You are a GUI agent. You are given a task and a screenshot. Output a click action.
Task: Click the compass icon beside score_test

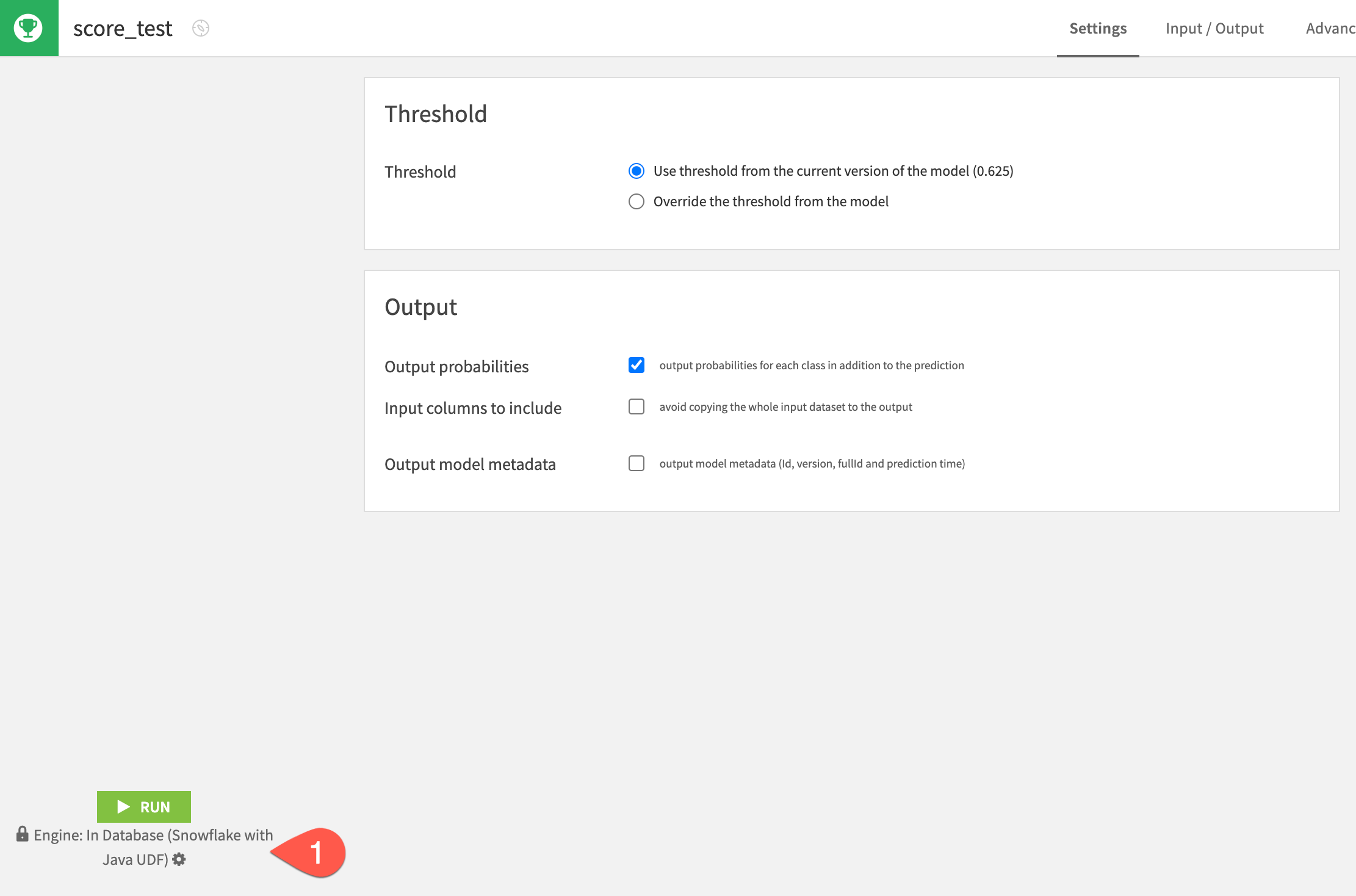click(x=201, y=28)
